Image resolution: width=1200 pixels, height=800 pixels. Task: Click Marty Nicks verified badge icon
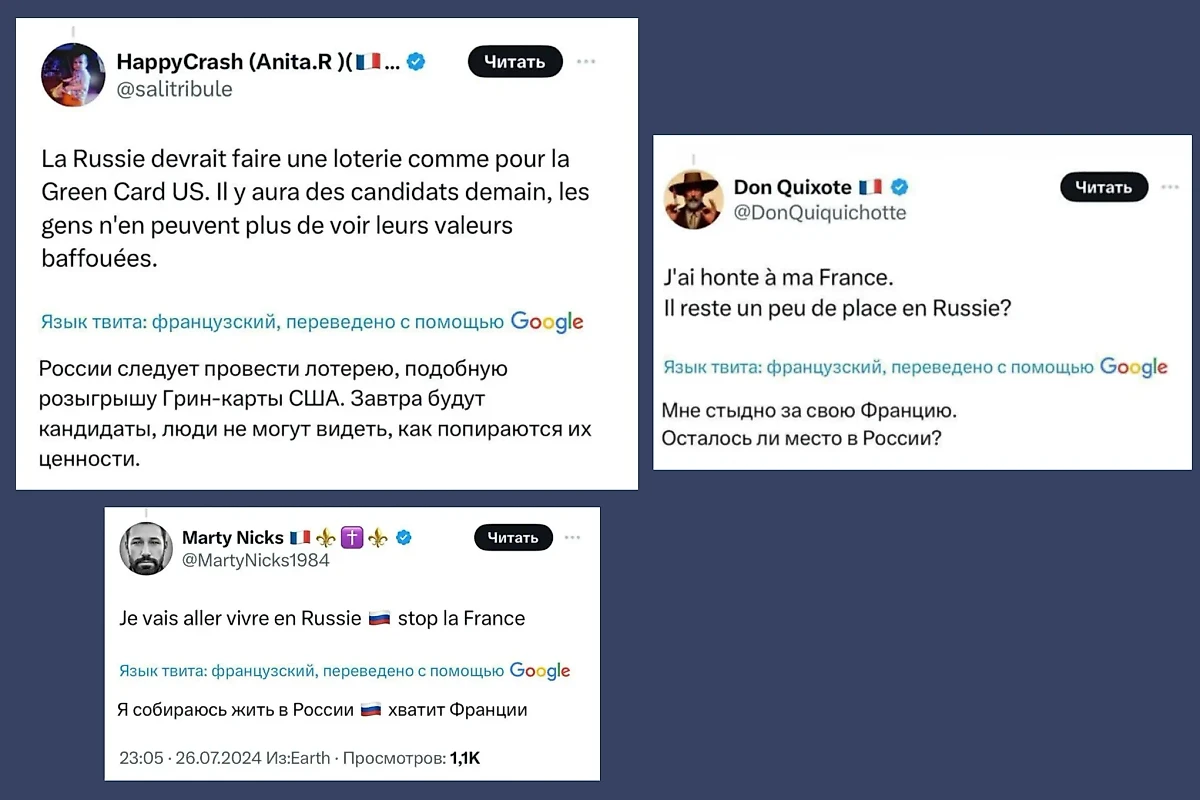(404, 538)
